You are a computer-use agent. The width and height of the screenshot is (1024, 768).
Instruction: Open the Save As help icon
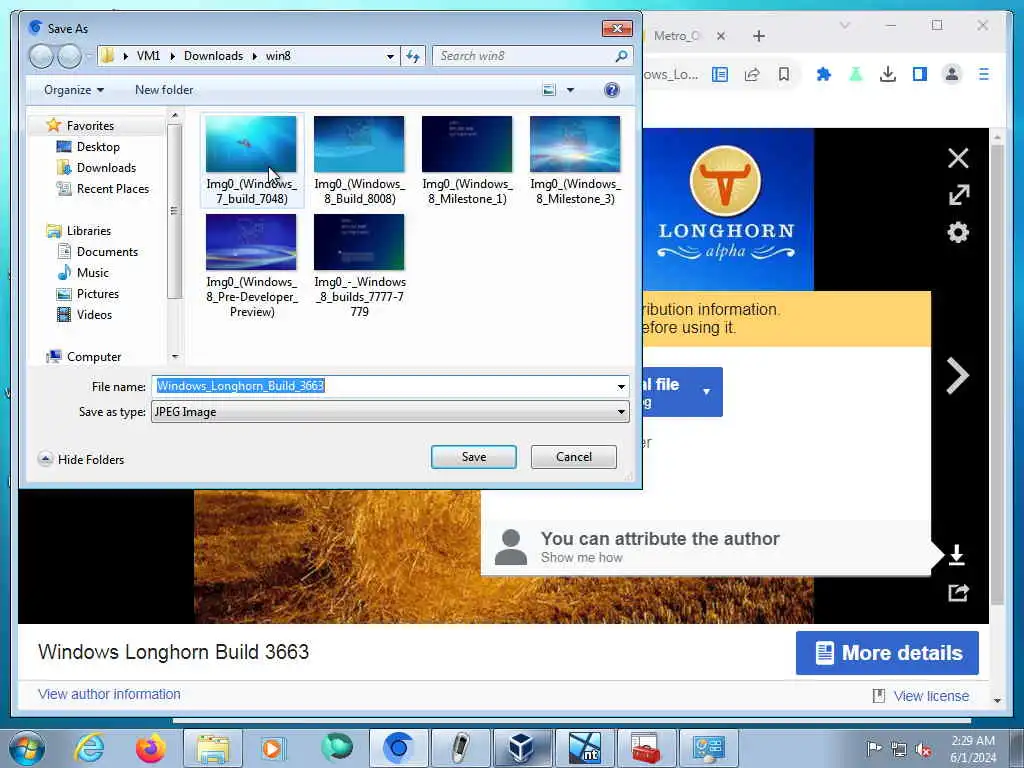pos(612,90)
